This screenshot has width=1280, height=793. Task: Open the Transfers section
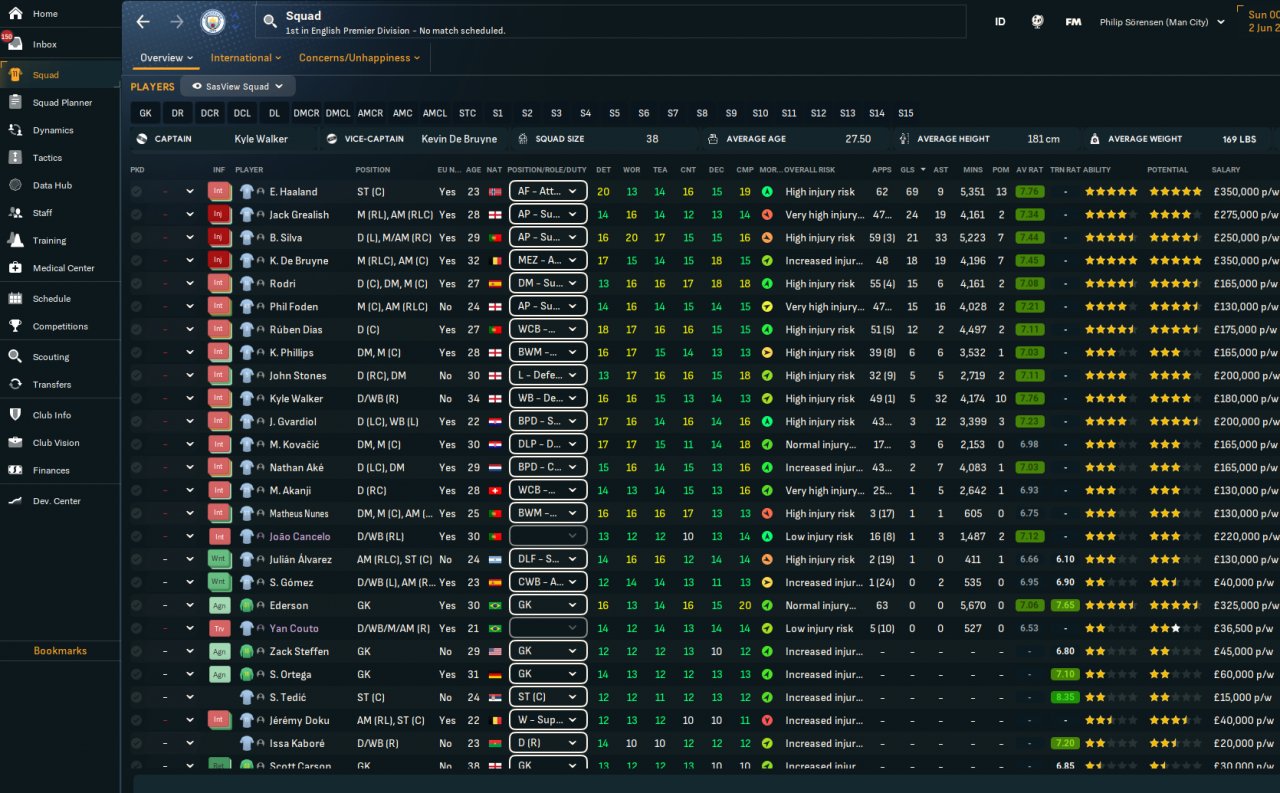52,385
